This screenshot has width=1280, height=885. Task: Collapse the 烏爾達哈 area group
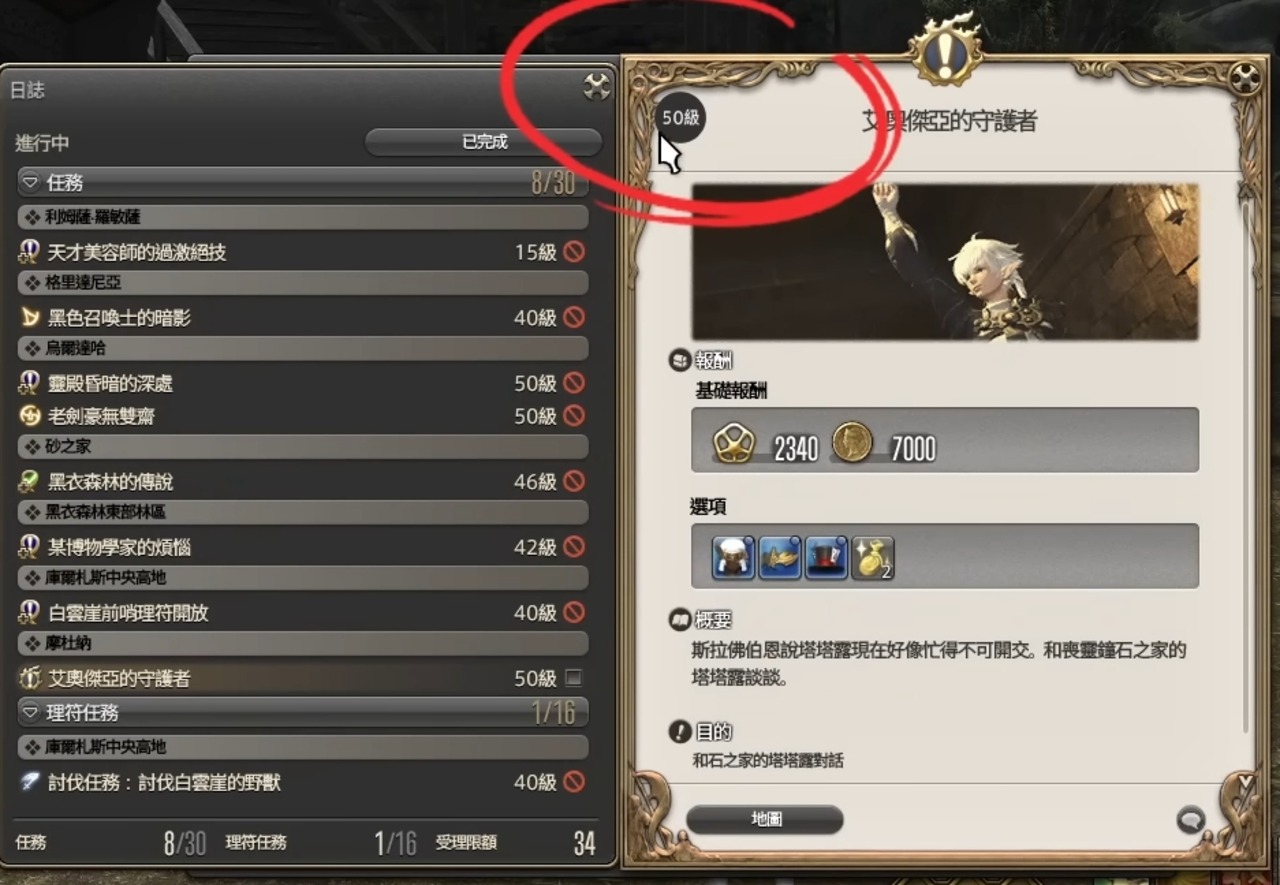click(x=303, y=349)
